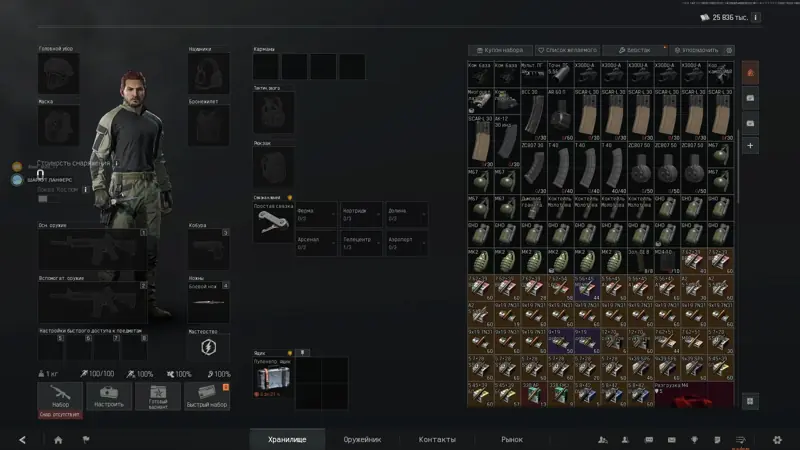Click the home icon in bottom bar

pos(58,440)
